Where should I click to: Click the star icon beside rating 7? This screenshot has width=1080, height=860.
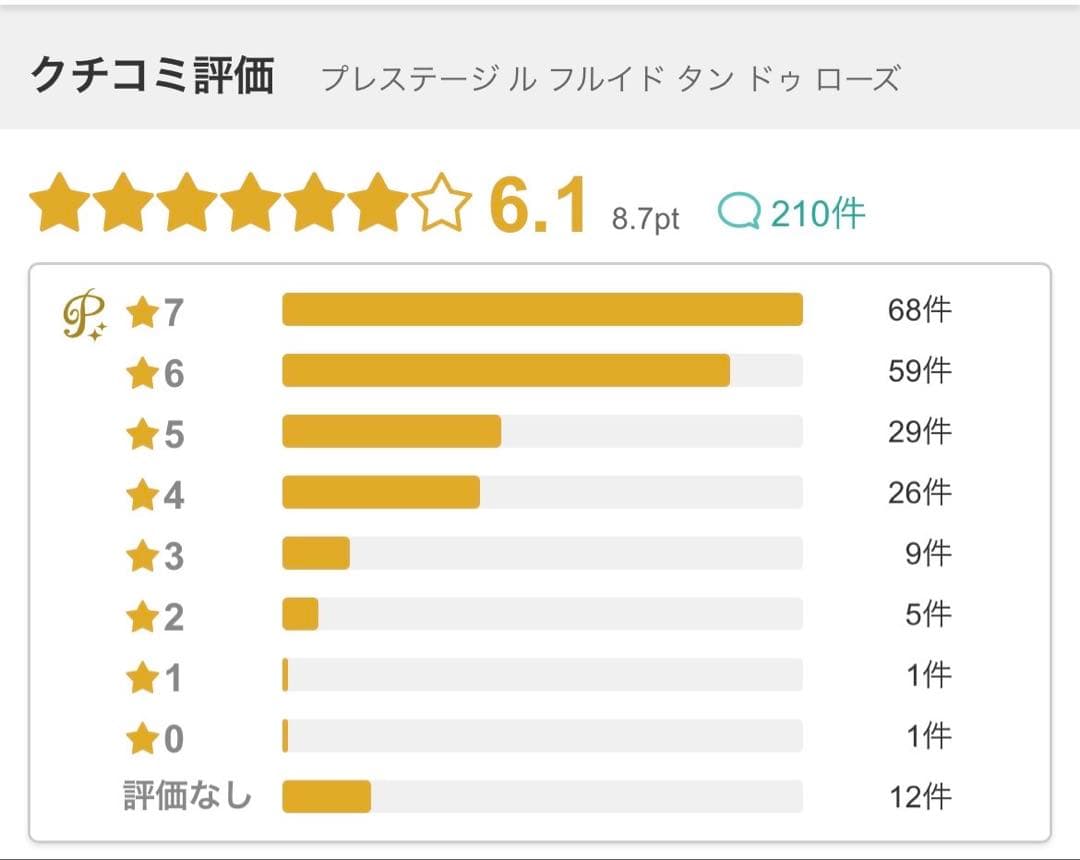[x=143, y=314]
